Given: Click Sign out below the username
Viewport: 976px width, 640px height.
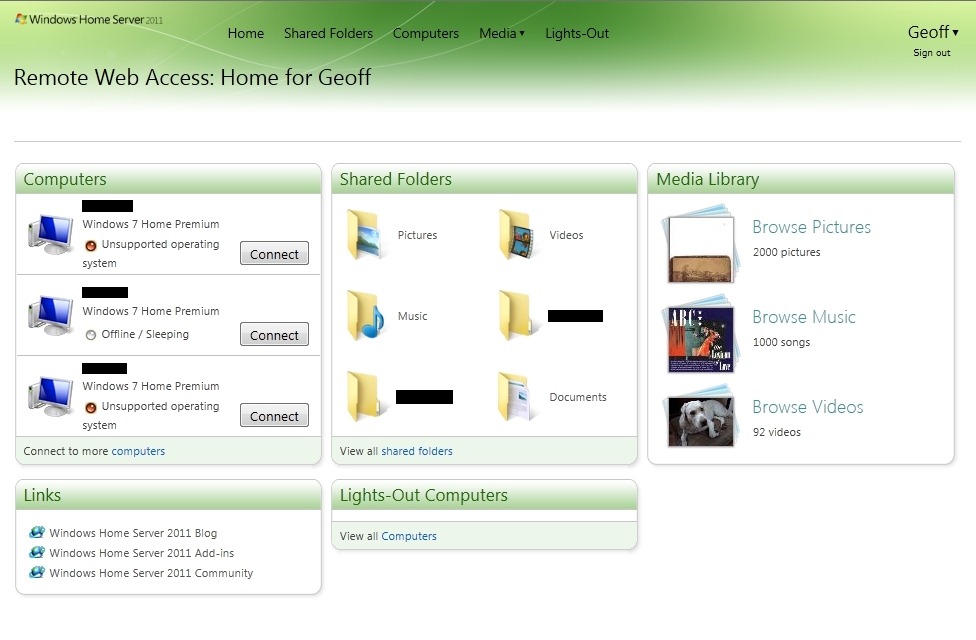Looking at the screenshot, I should tap(931, 53).
